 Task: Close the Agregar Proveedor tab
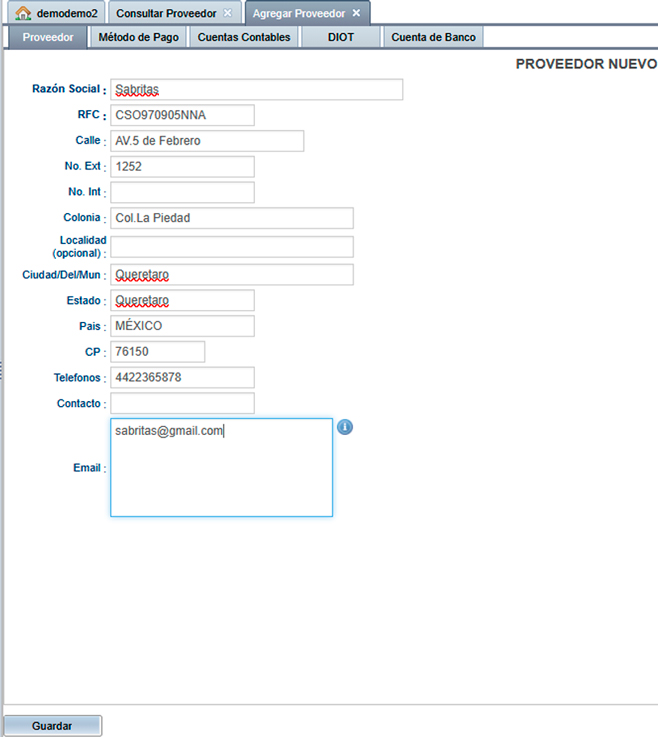click(x=356, y=13)
